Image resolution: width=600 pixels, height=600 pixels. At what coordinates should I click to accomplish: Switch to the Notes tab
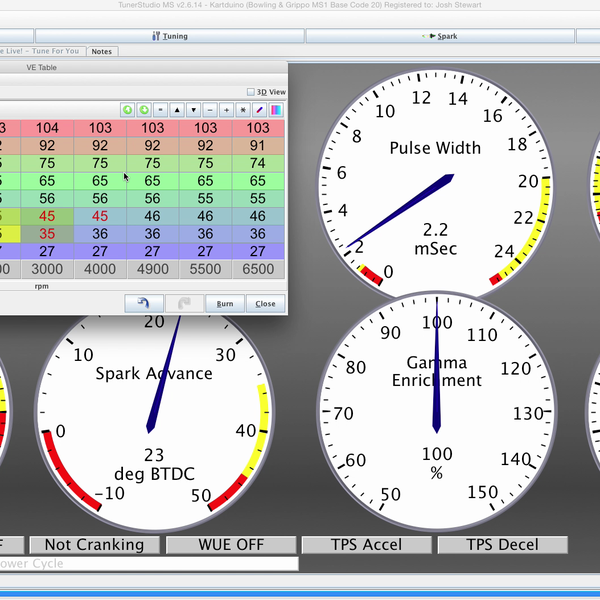click(x=101, y=51)
